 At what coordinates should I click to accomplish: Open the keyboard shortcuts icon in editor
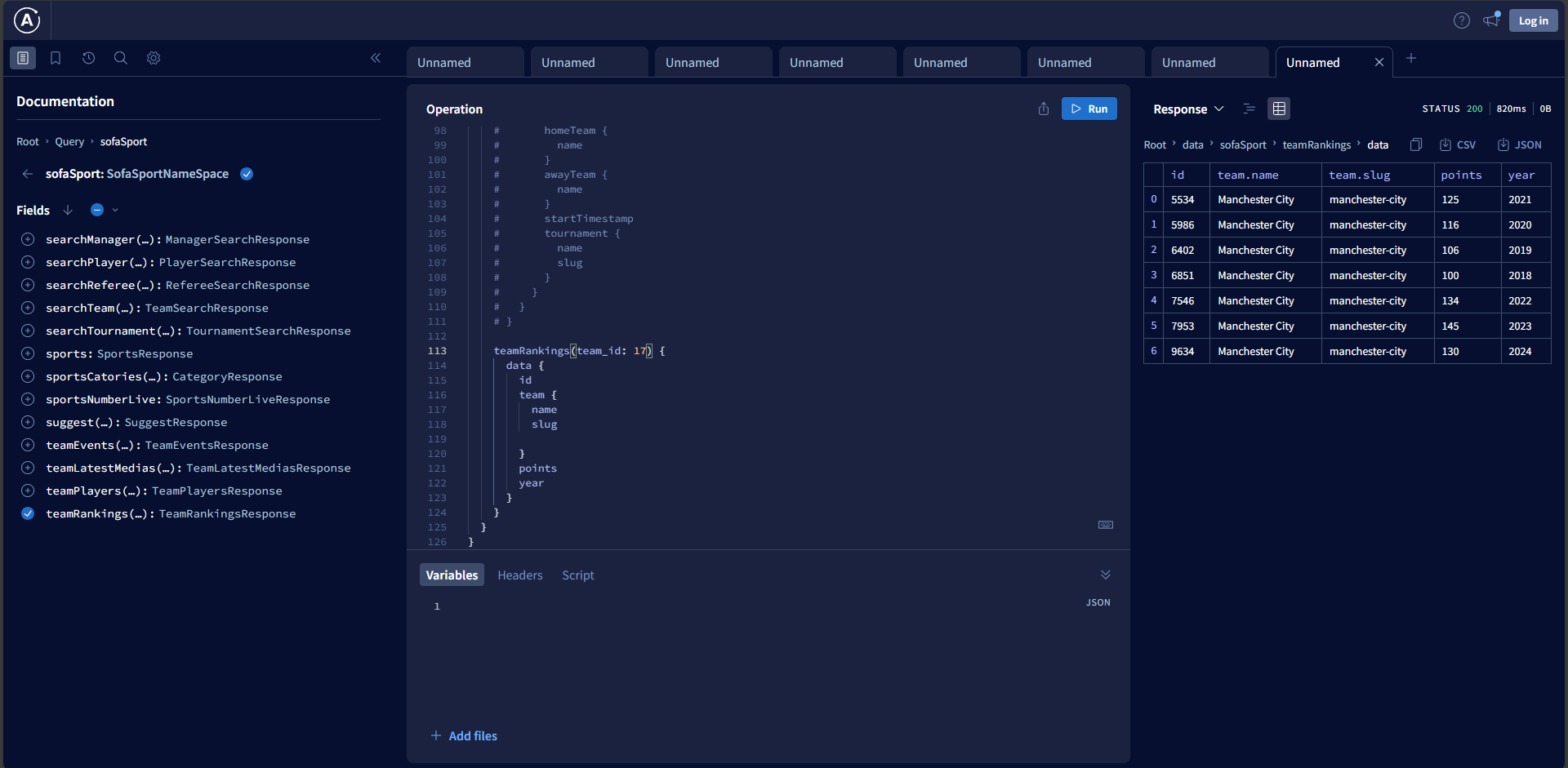(x=1106, y=525)
